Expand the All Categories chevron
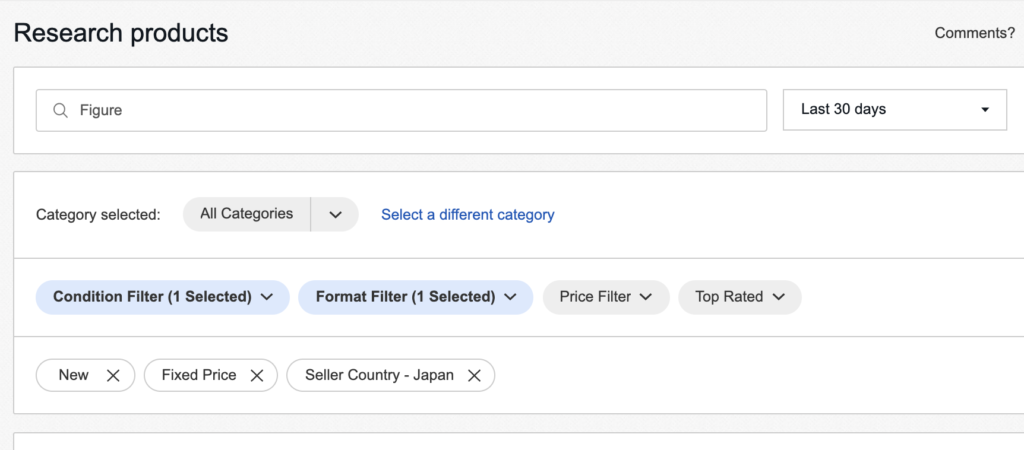Image resolution: width=1024 pixels, height=450 pixels. point(335,214)
